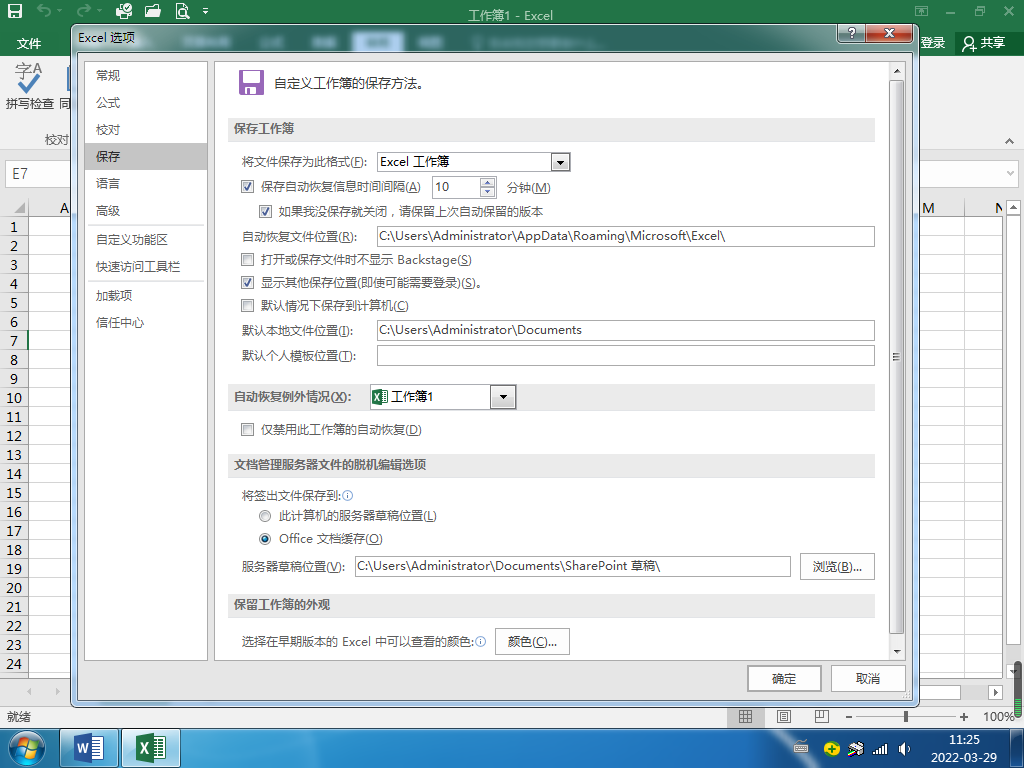Select 校对 category in Excel options
The height and width of the screenshot is (768, 1024).
[x=146, y=129]
